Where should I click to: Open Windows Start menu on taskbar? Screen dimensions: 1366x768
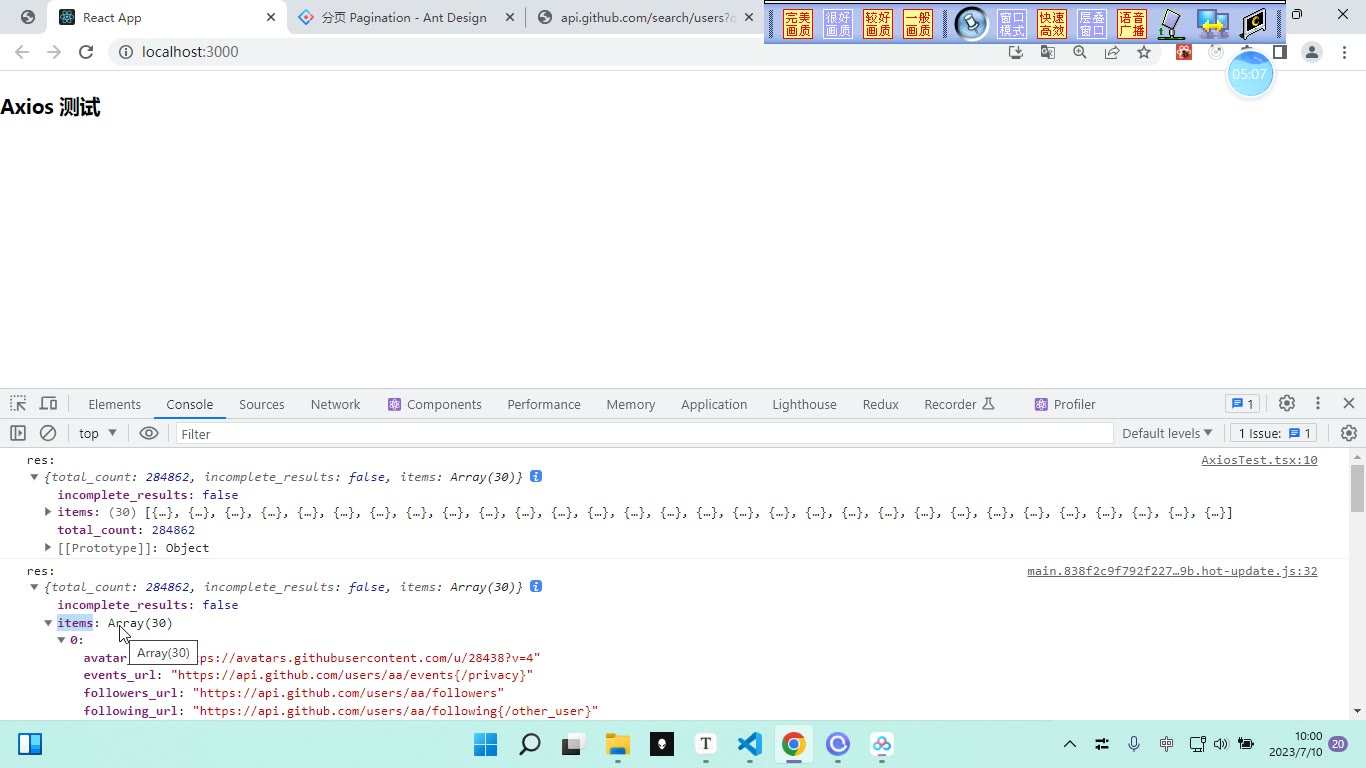point(485,744)
